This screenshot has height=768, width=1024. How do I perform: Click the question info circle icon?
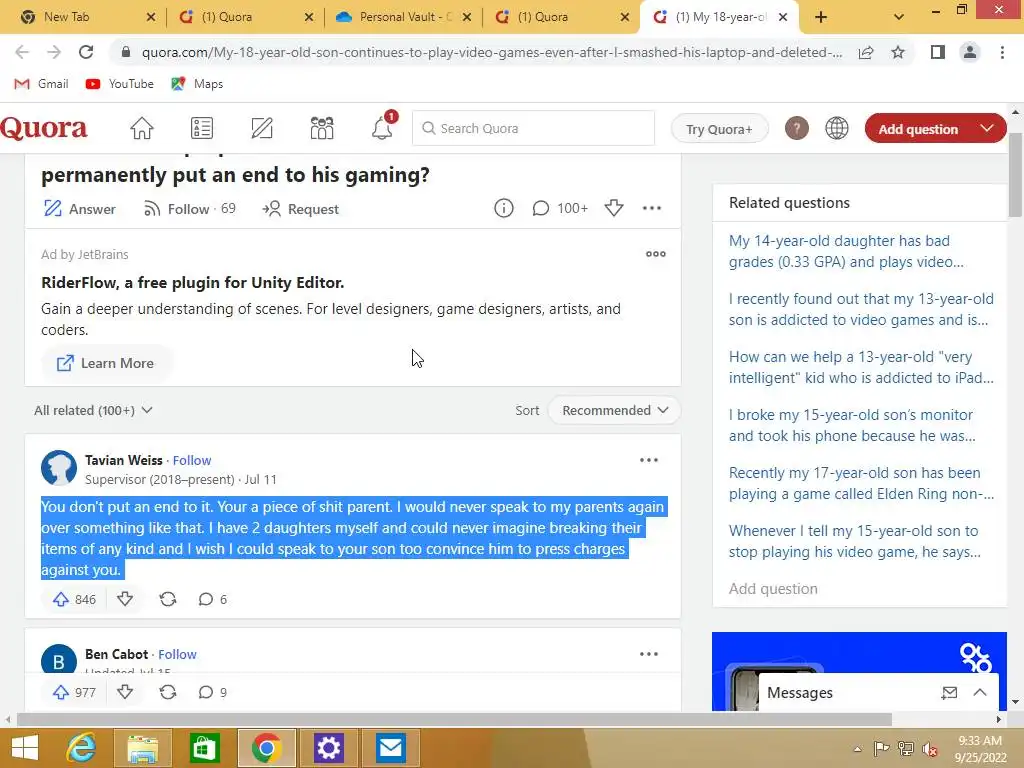click(x=504, y=208)
